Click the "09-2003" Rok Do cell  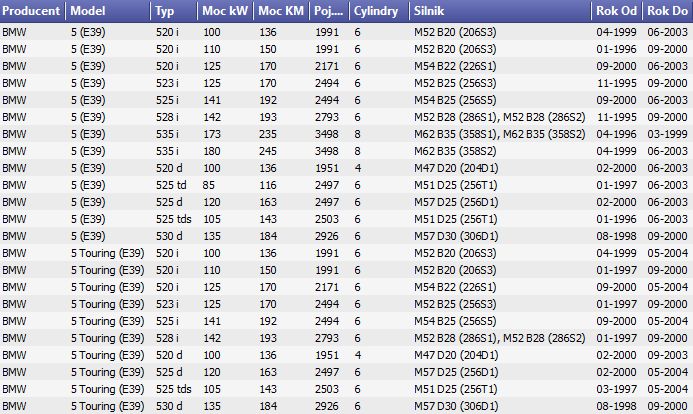[x=667, y=355]
